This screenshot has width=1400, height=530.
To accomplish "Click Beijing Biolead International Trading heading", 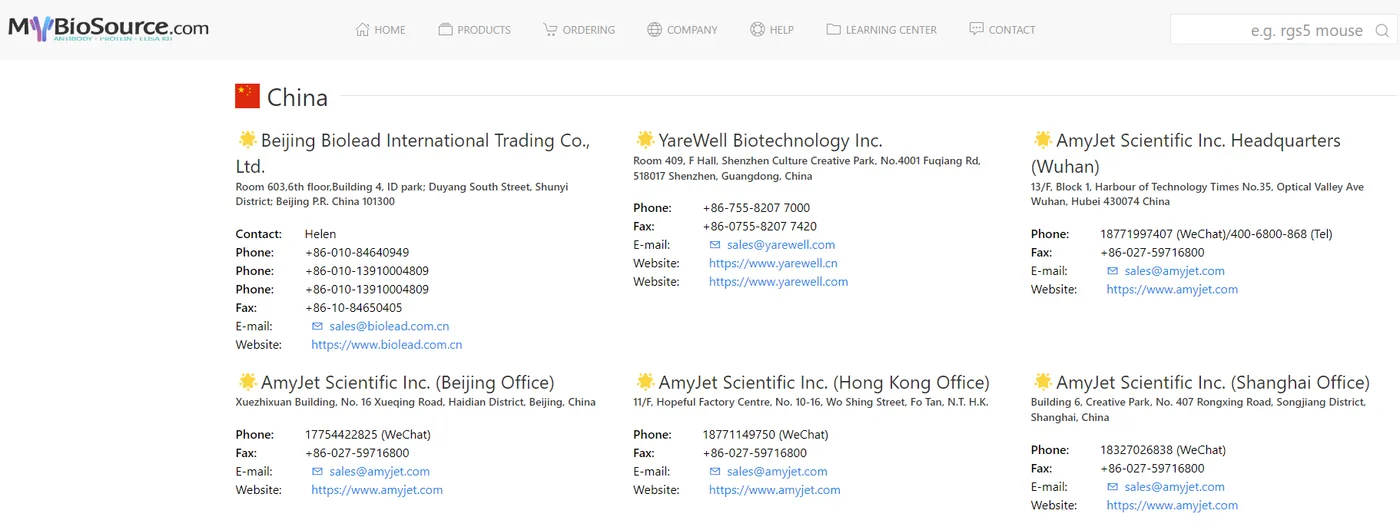I will click(x=413, y=153).
